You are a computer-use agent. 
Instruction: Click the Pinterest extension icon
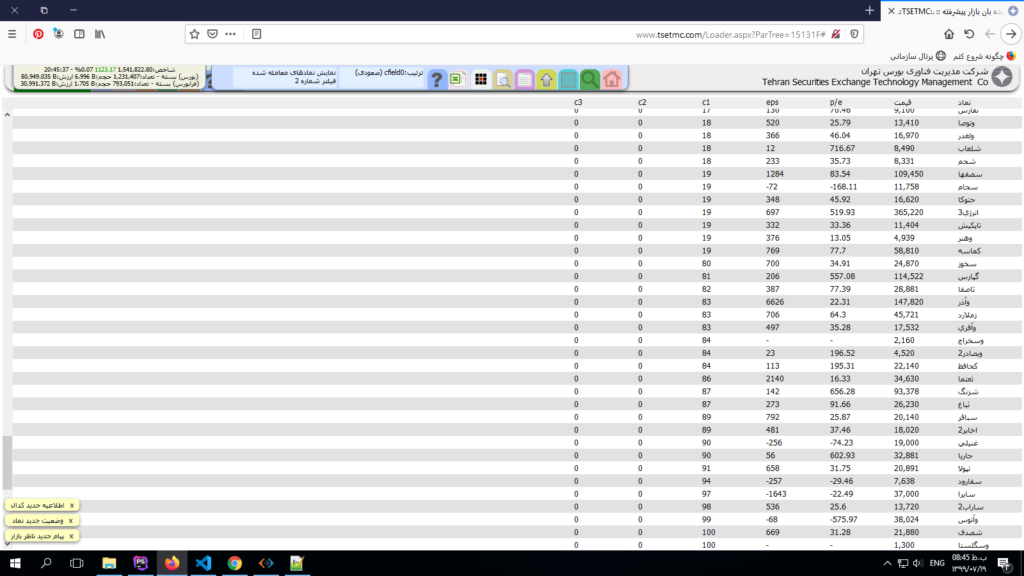[38, 33]
